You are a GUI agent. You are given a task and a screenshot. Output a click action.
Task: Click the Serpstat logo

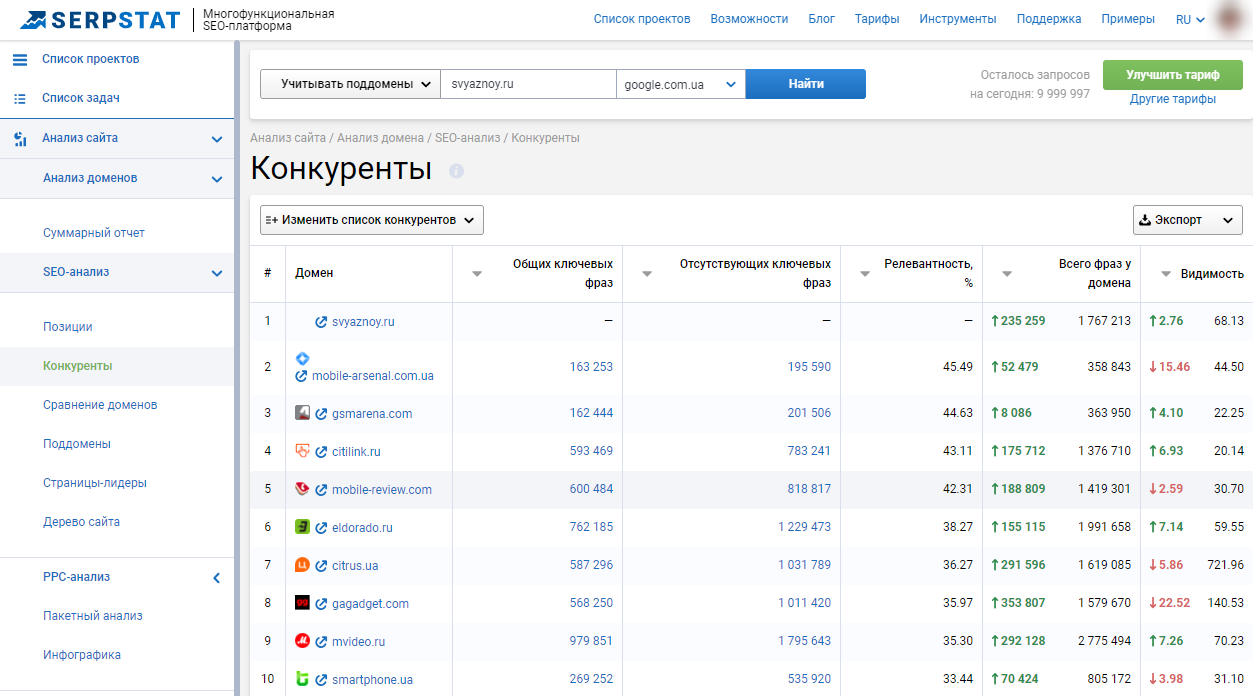100,19
